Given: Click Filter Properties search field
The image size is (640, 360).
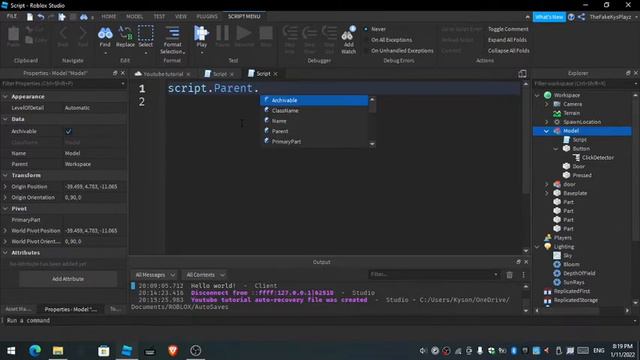Looking at the screenshot, I should coord(64,83).
